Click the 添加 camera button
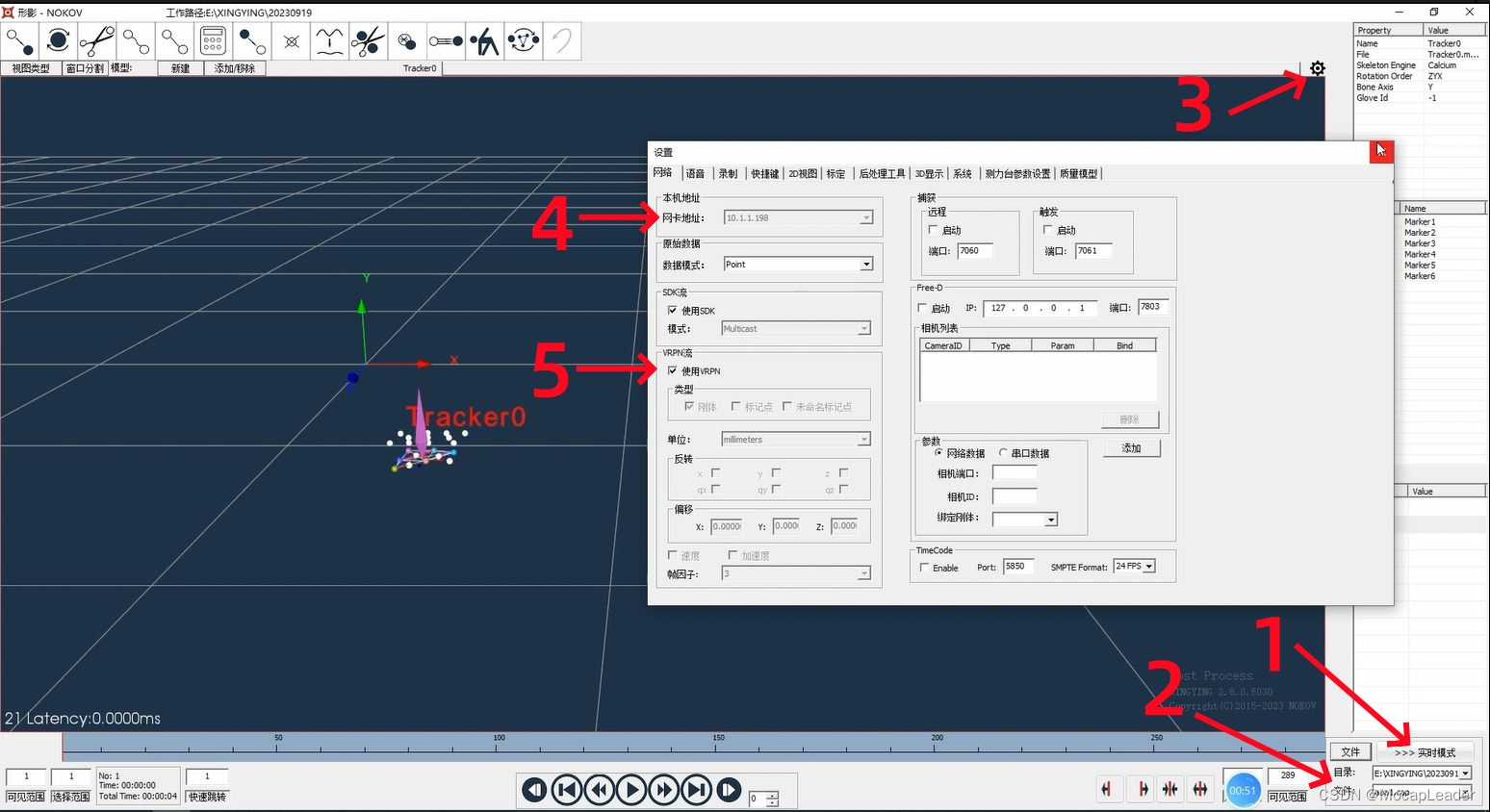 1131,448
